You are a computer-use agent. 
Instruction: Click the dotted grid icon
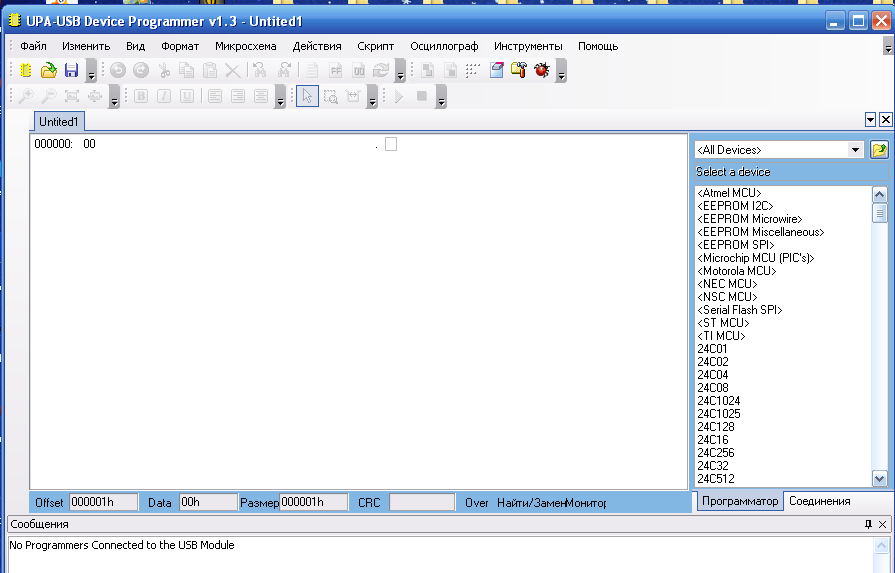pos(473,70)
